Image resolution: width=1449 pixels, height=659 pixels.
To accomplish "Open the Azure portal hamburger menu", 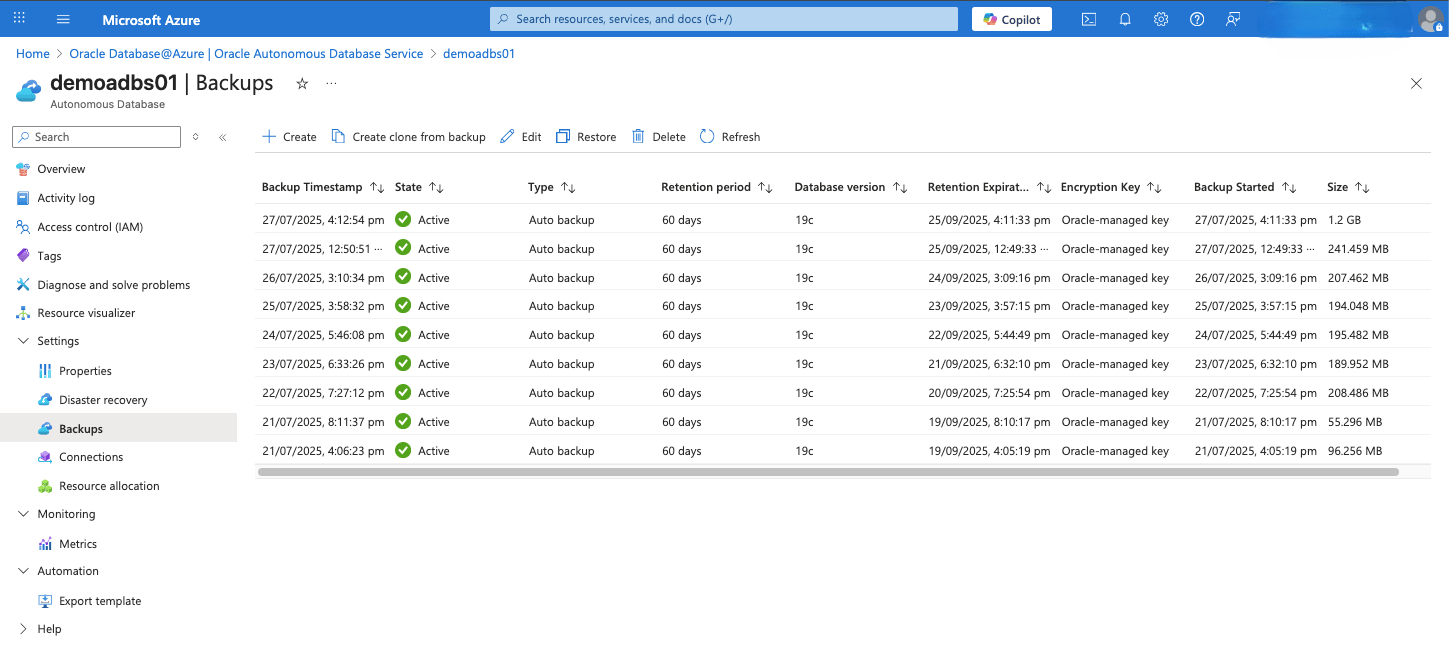I will (62, 18).
